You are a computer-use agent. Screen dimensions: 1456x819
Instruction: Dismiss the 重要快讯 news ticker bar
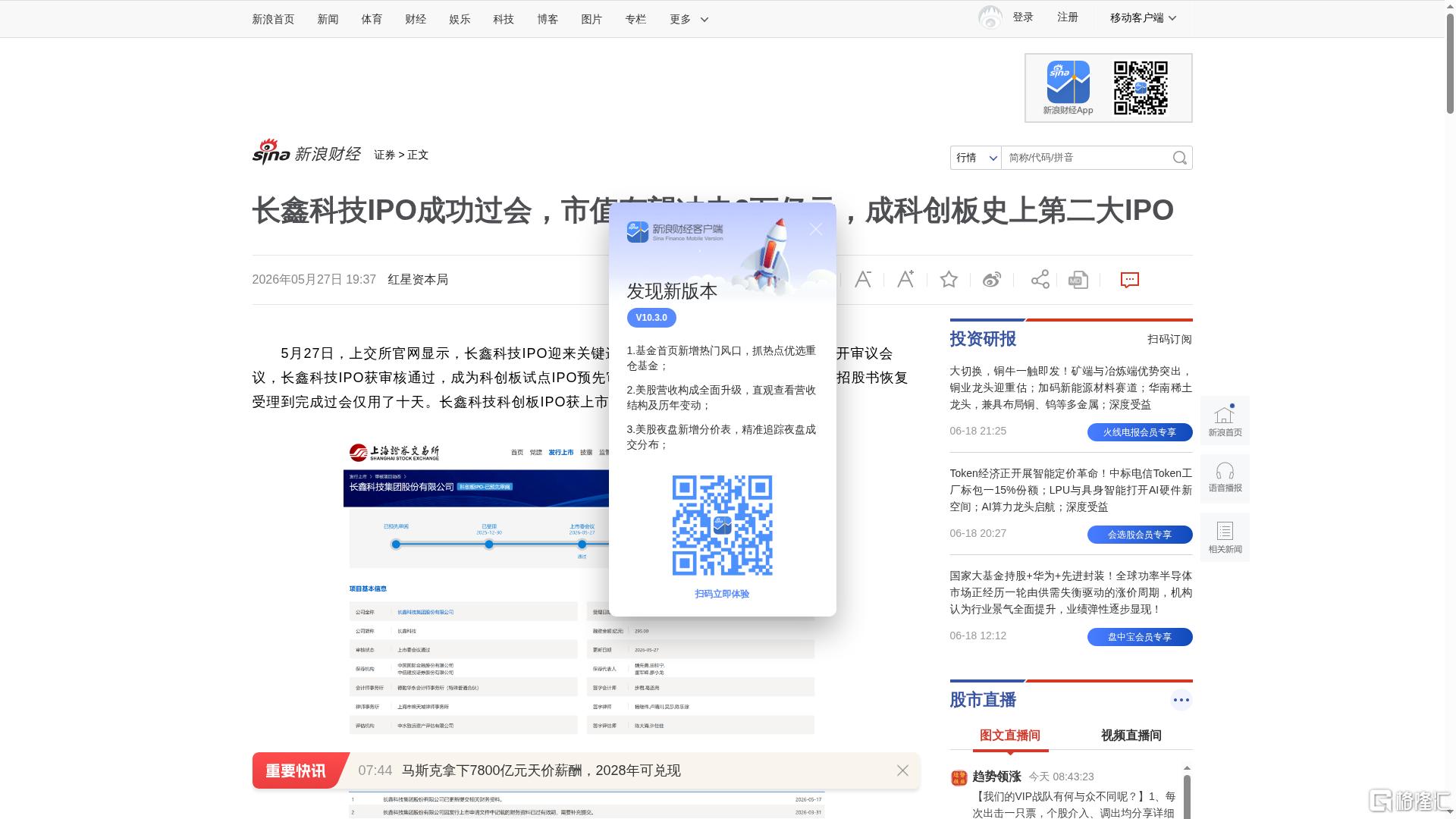(x=902, y=770)
